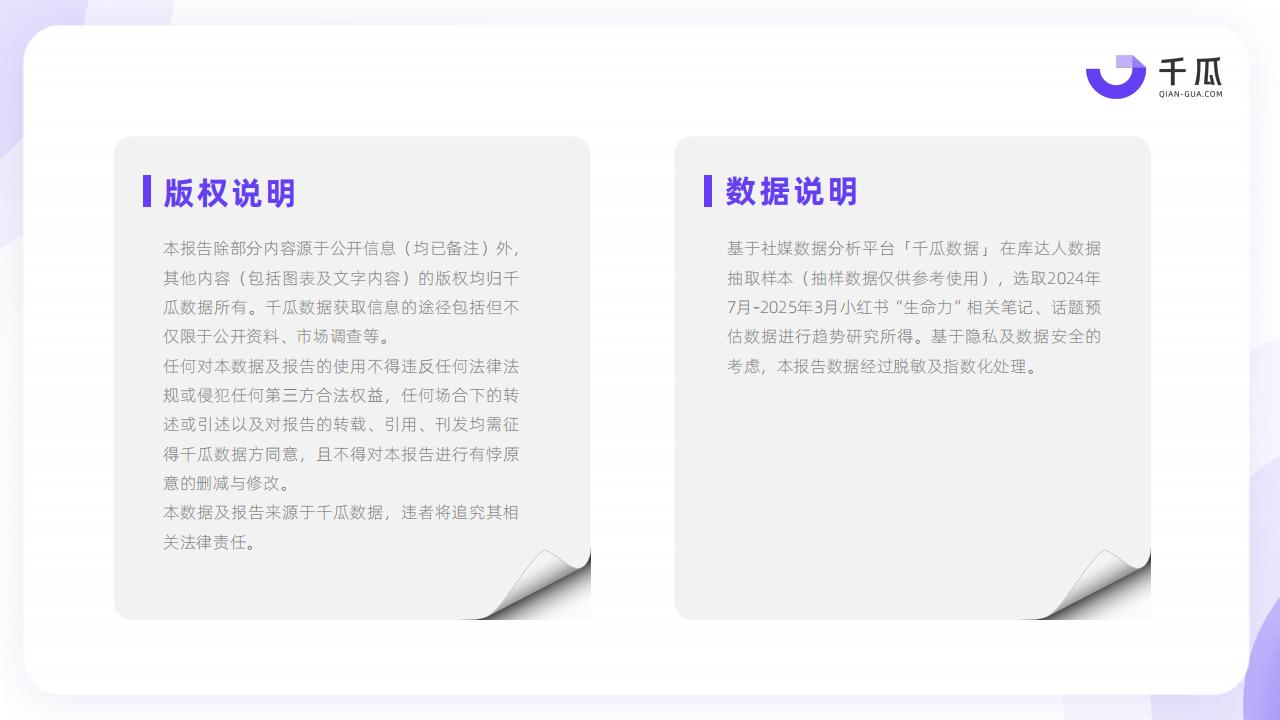Viewport: 1280px width, 720px height.
Task: Click the line starting 其他内容（包括图表及文字内容）
Action: [x=341, y=278]
